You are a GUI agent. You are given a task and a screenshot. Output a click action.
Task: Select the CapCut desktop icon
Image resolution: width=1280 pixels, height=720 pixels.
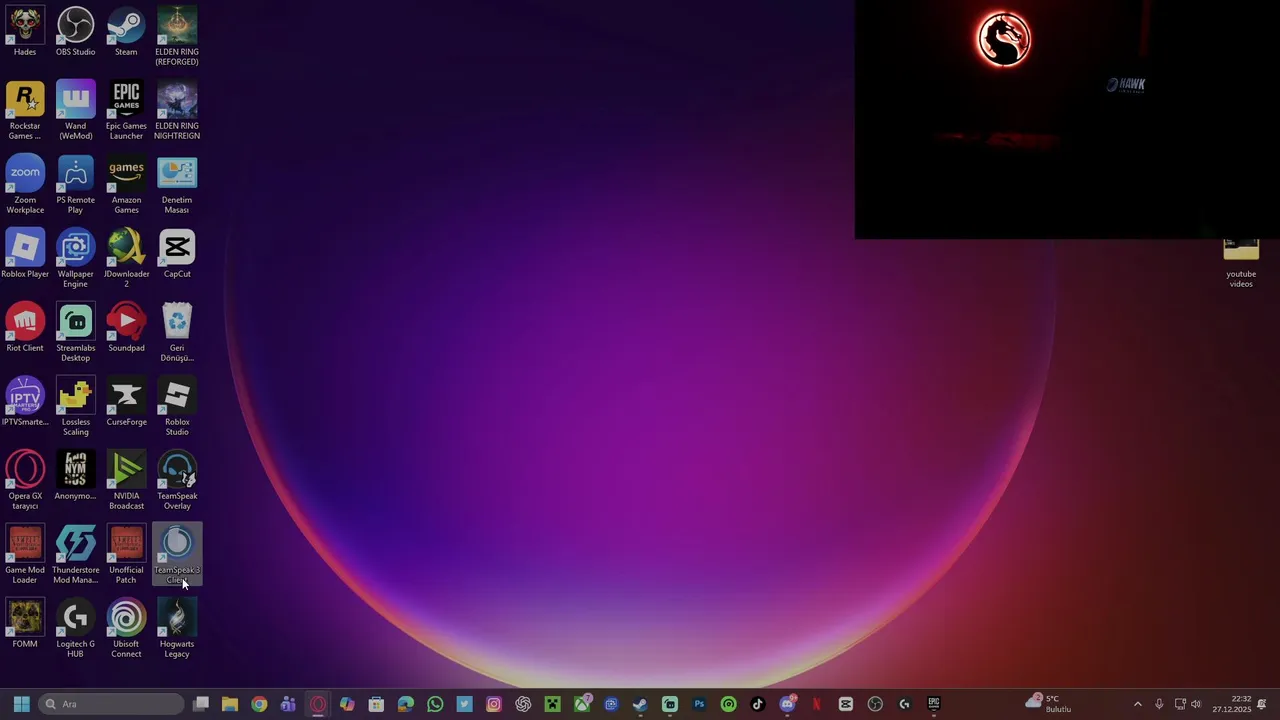(177, 254)
